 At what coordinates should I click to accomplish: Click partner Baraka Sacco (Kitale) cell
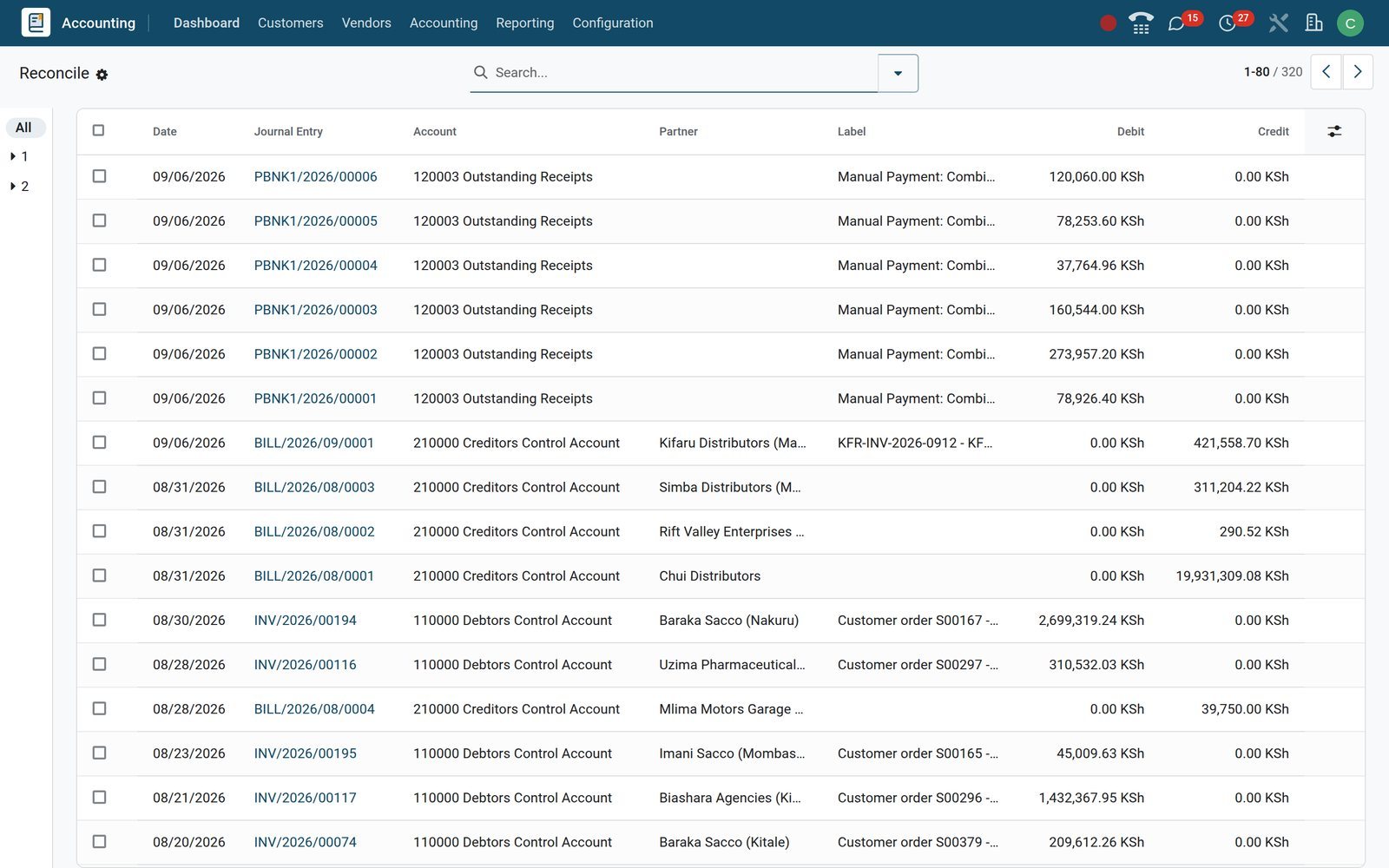click(724, 842)
